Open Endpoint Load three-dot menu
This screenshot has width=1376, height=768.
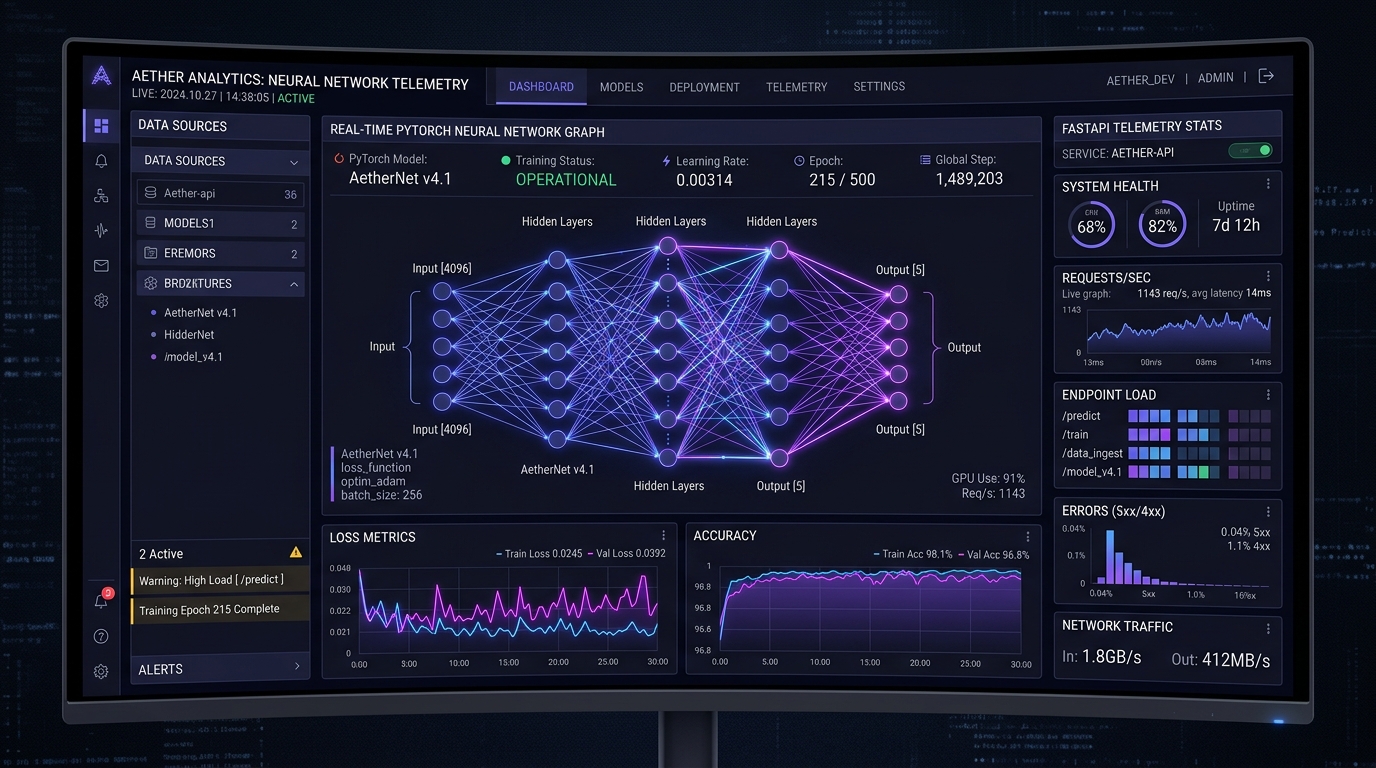(x=1268, y=394)
